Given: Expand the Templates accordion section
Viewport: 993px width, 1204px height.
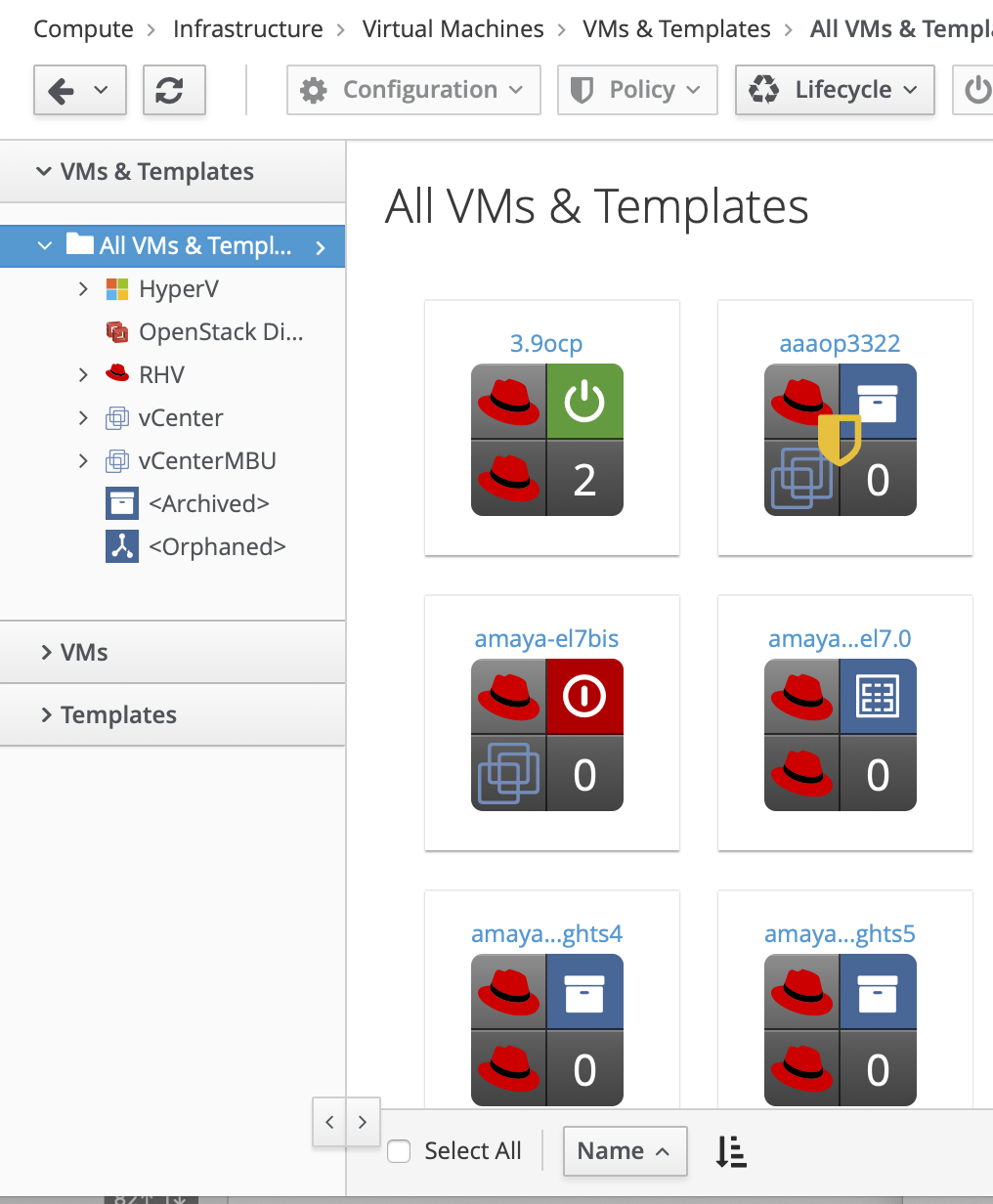Looking at the screenshot, I should tap(172, 715).
